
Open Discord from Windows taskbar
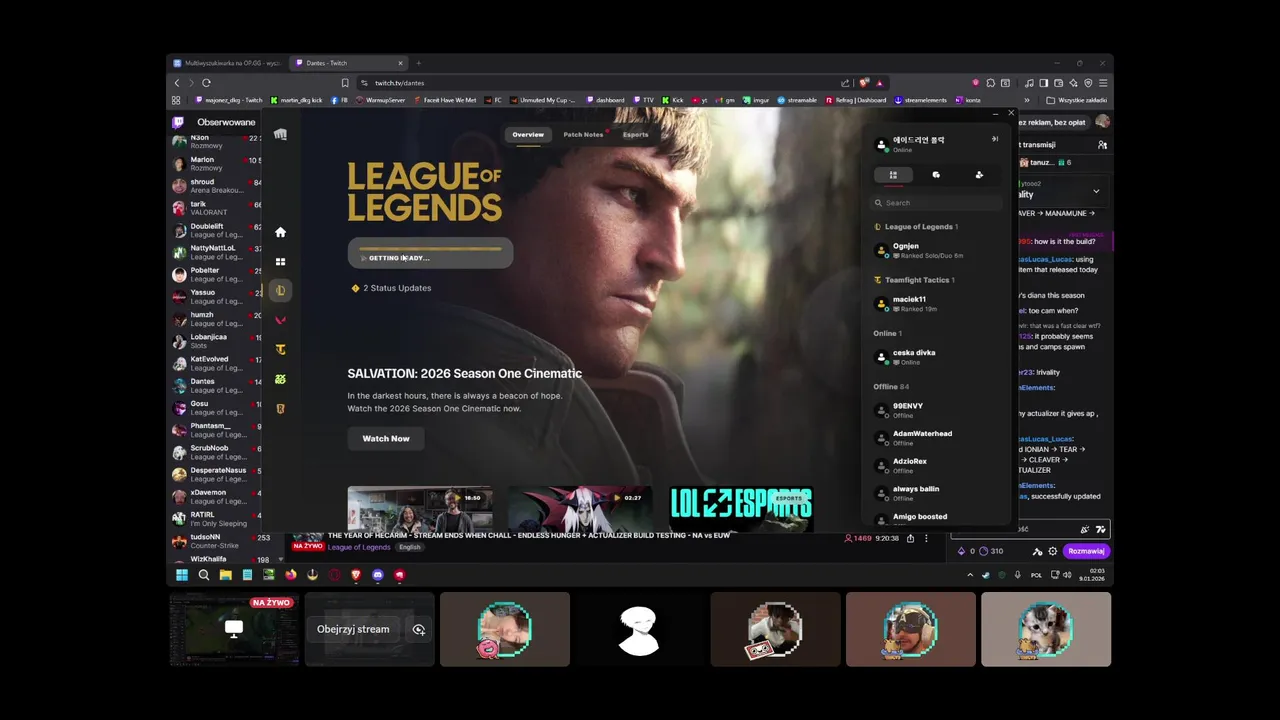click(x=377, y=575)
